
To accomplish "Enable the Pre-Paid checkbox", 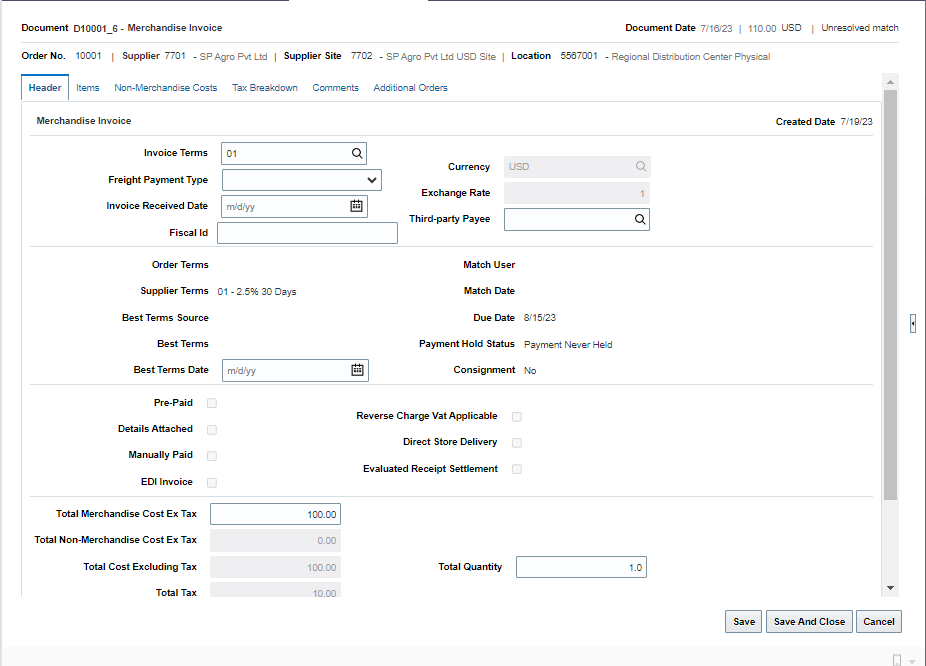I will coord(211,402).
